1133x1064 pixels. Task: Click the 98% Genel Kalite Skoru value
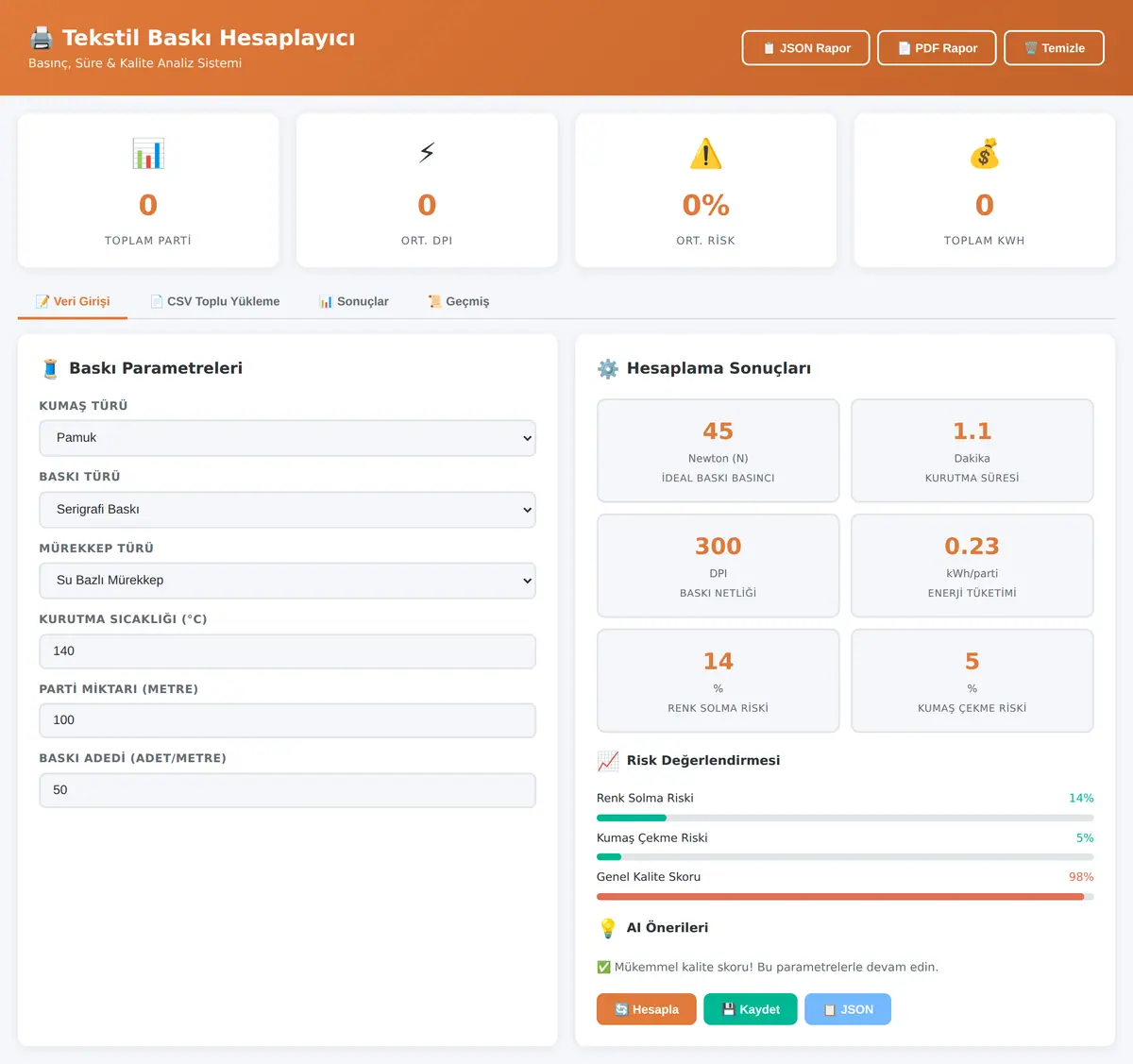[x=1081, y=877]
